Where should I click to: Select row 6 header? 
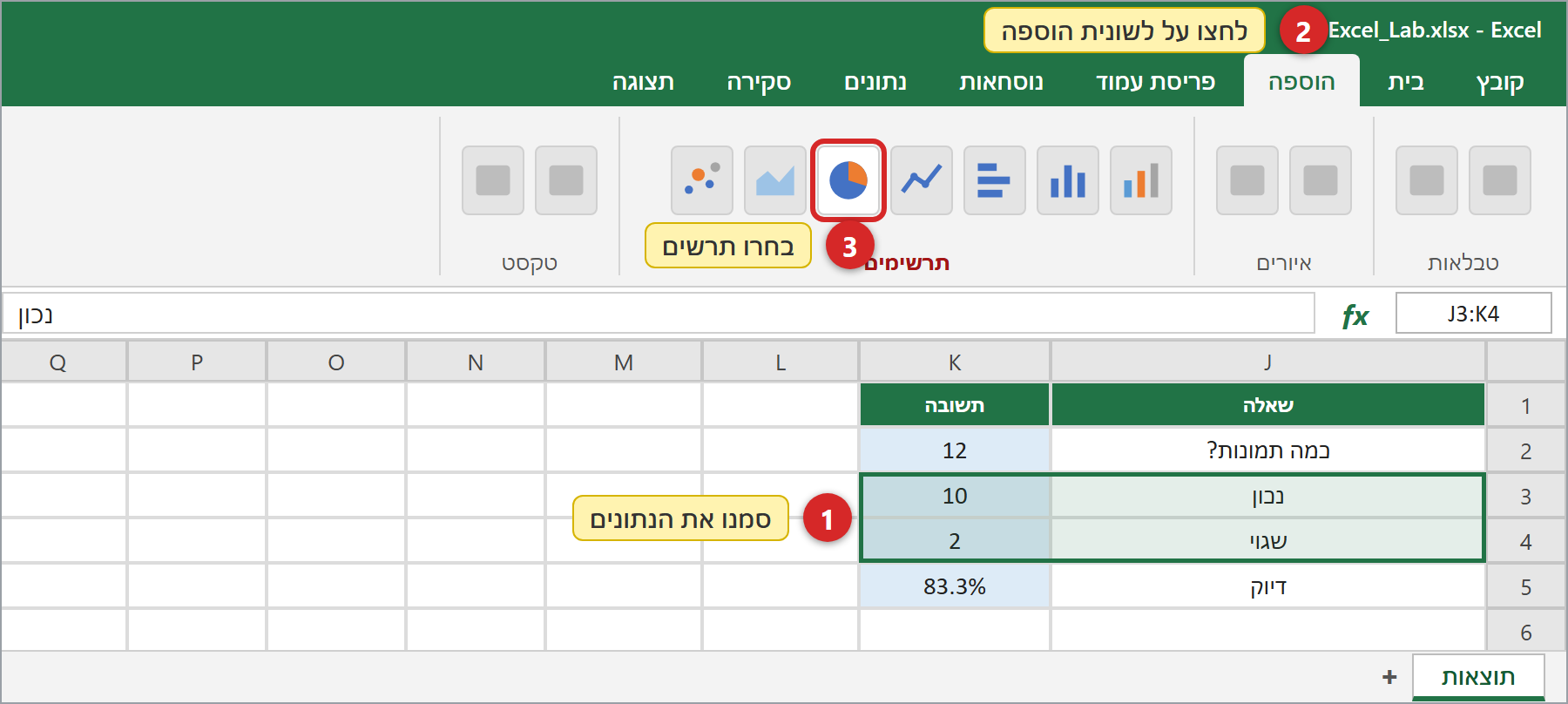click(1525, 632)
